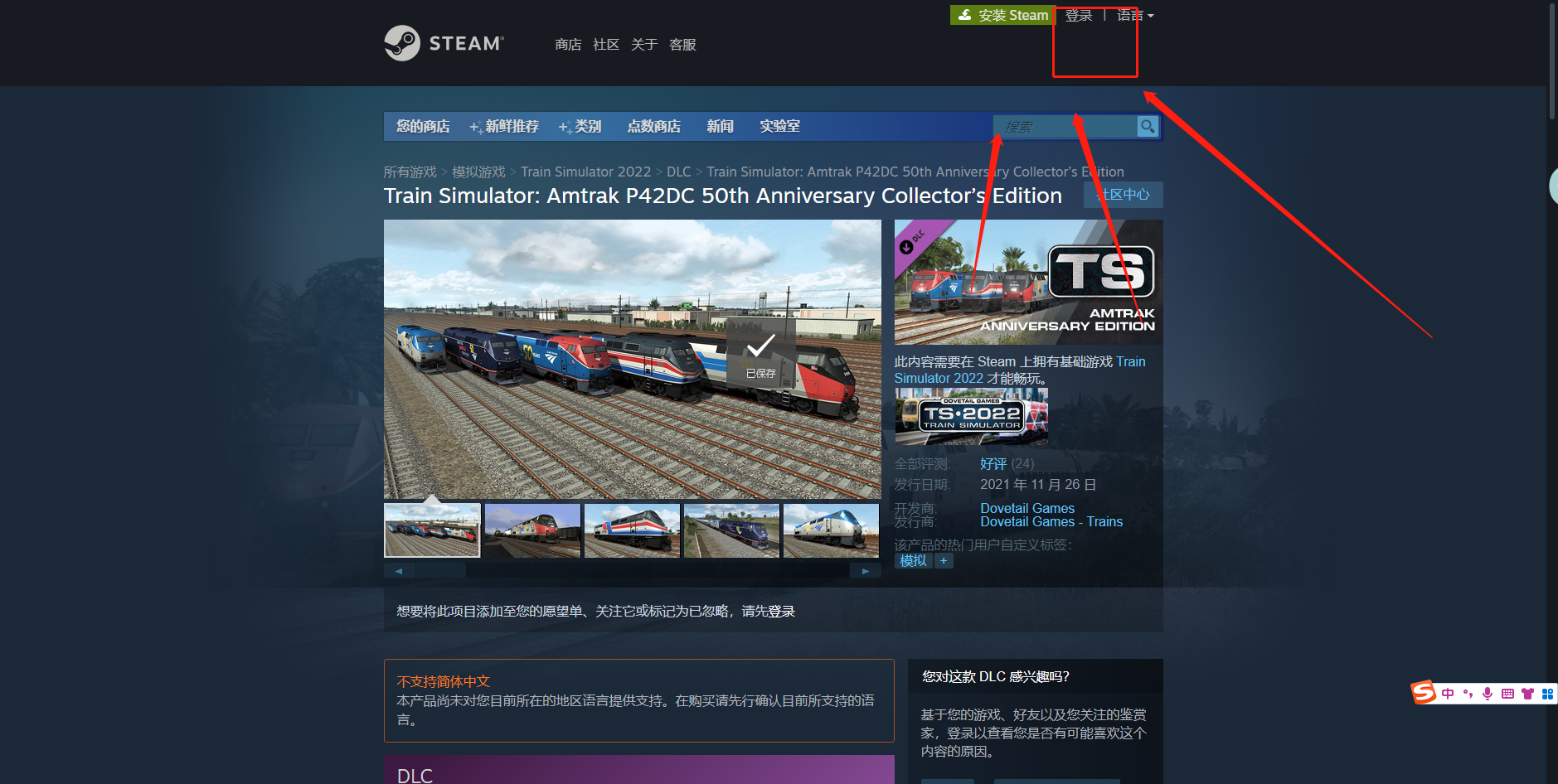The height and width of the screenshot is (784, 1558).
Task: Click the search magnifier icon
Action: click(x=1148, y=126)
